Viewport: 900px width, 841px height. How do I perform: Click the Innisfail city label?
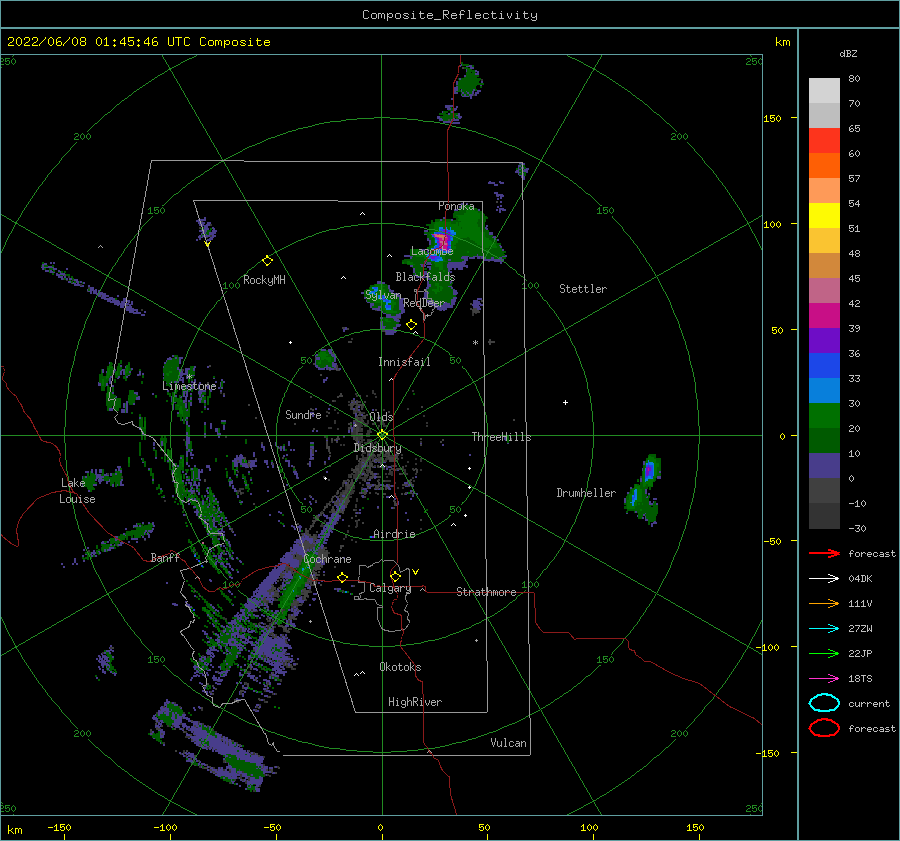click(x=404, y=362)
